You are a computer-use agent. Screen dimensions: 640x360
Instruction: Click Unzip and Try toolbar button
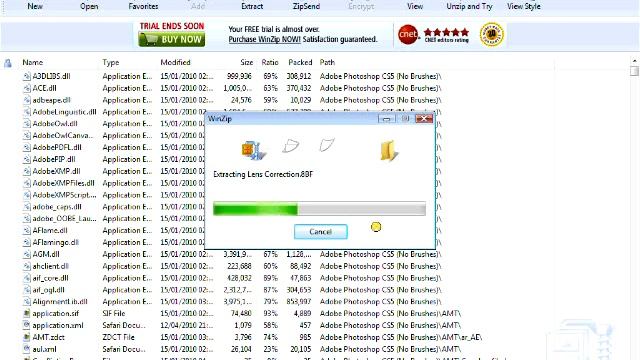point(469,6)
